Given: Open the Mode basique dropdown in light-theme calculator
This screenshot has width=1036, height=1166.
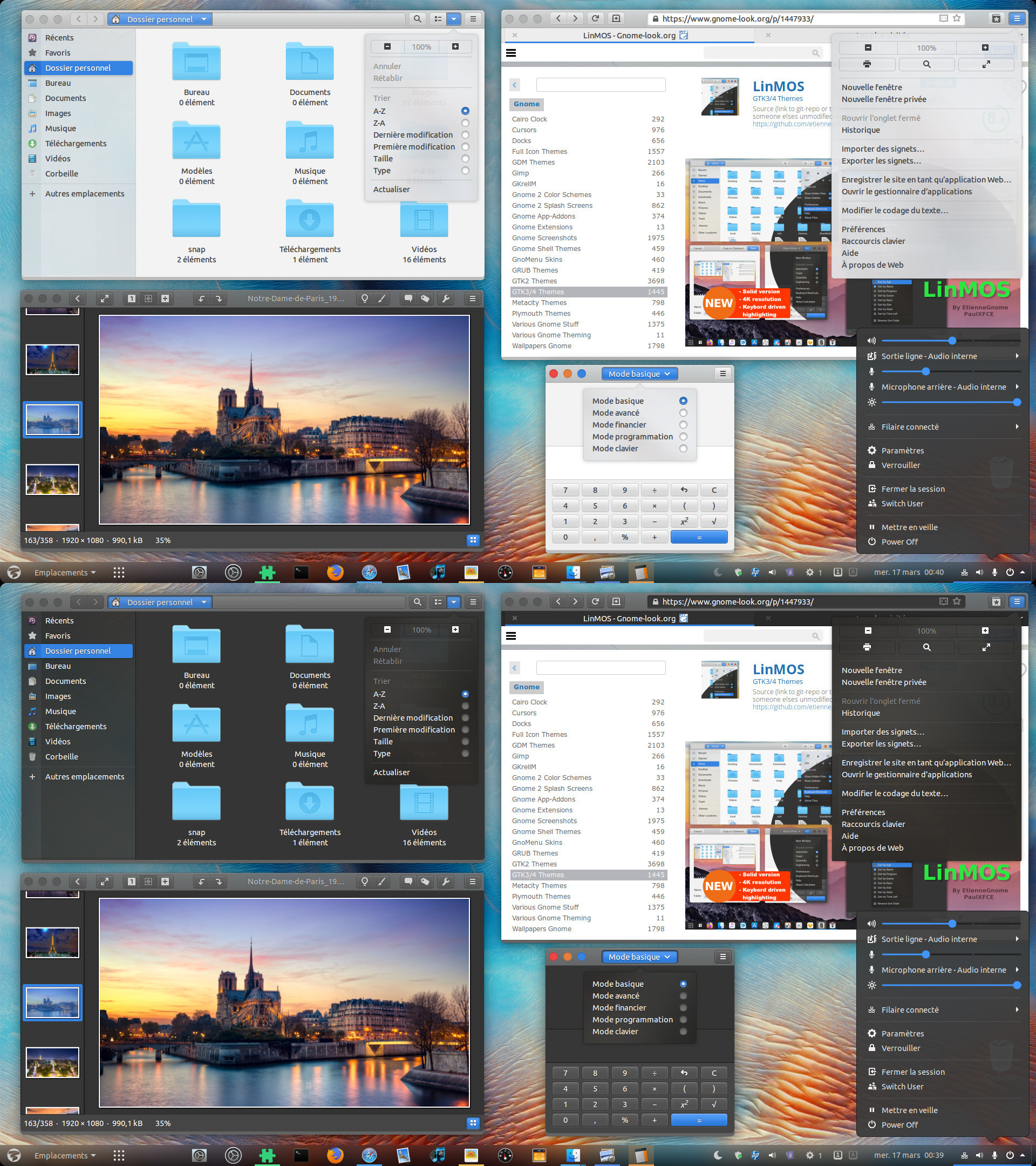Looking at the screenshot, I should [x=639, y=374].
